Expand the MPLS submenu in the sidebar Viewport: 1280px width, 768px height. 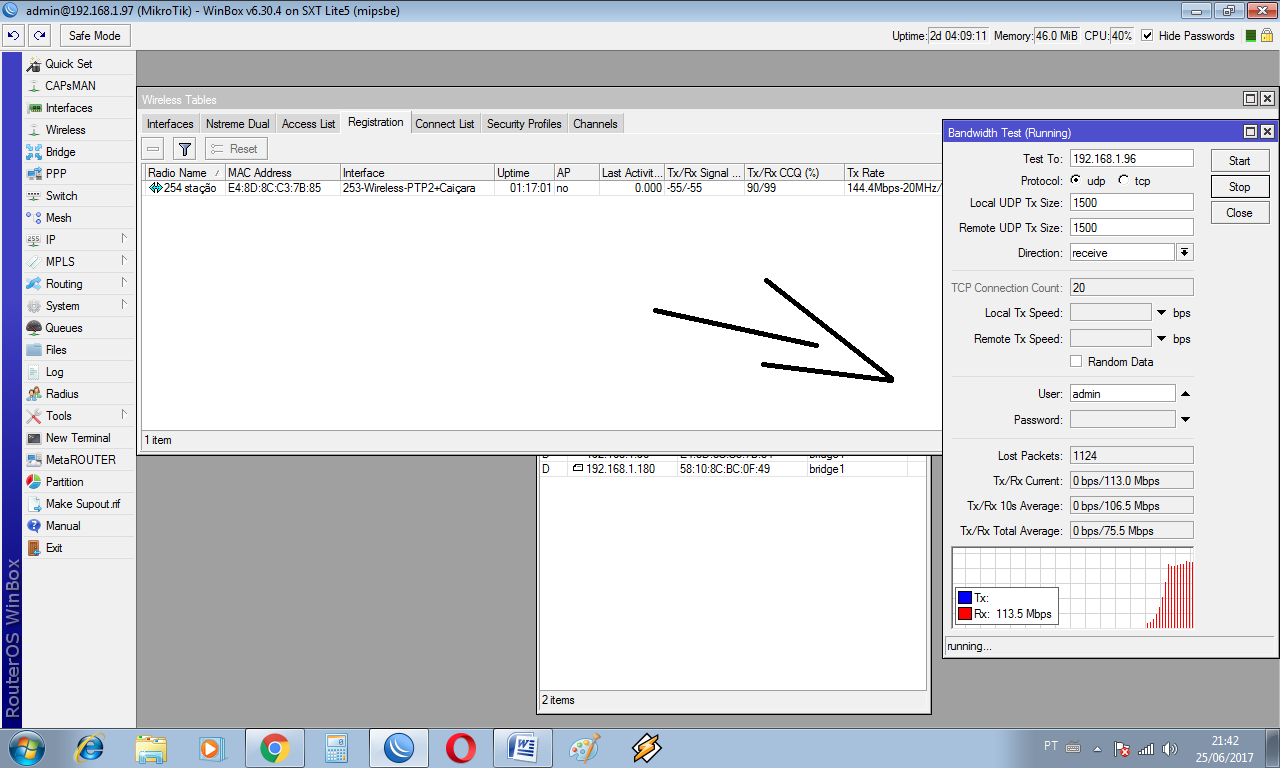coord(125,261)
